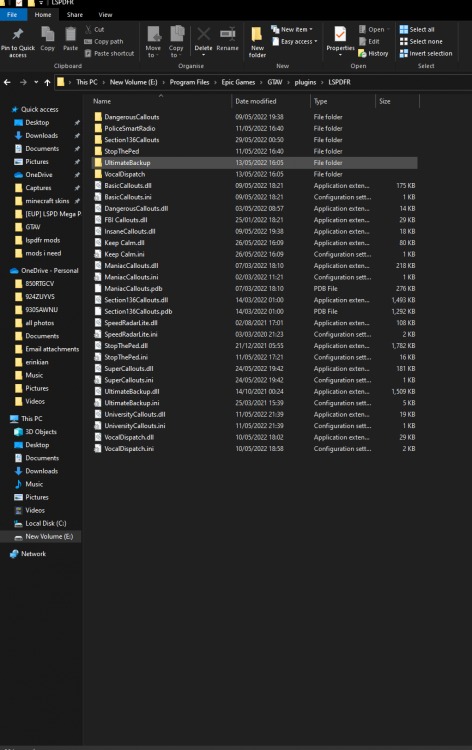The height and width of the screenshot is (750, 472).
Task: Select UltimateBackup.ini file
Action: pos(132,403)
